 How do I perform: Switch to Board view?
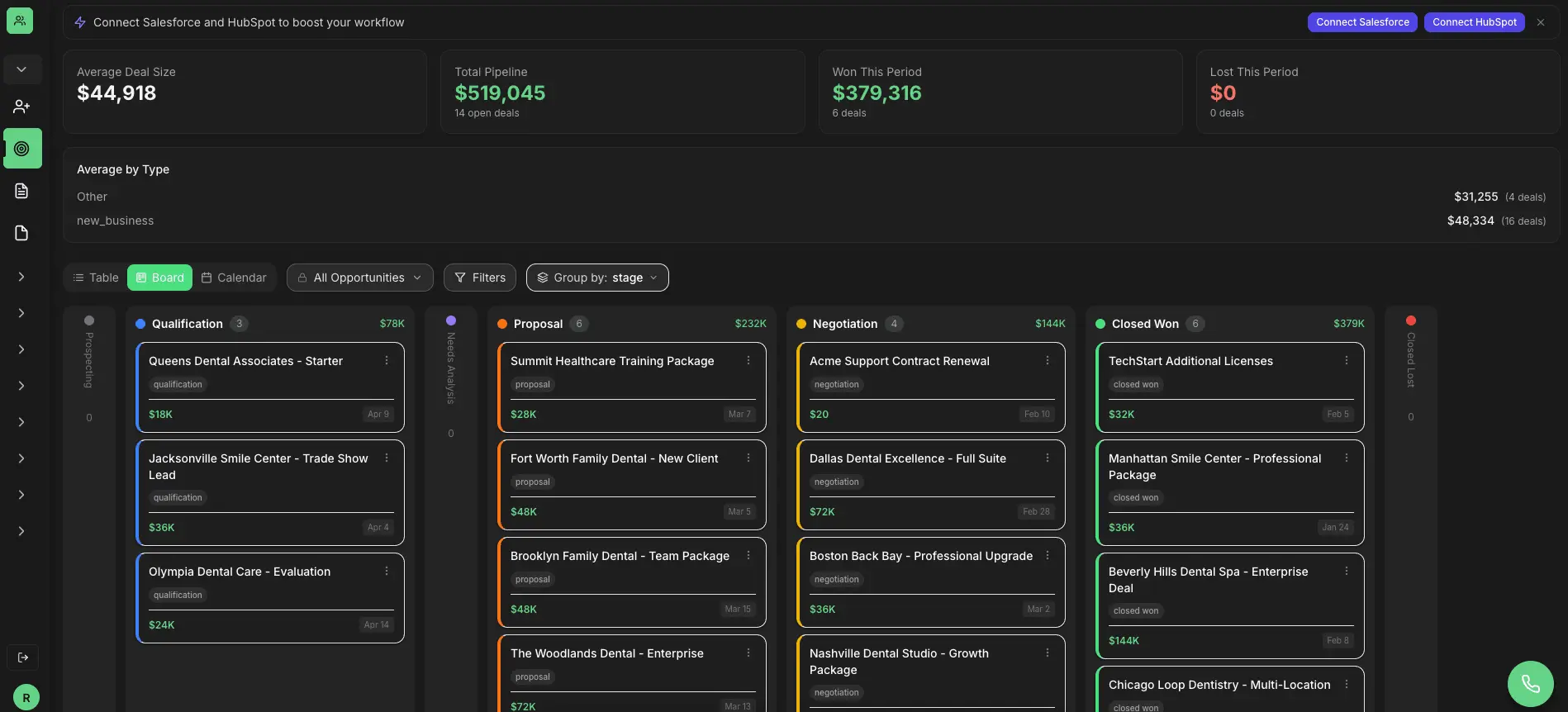click(x=160, y=278)
